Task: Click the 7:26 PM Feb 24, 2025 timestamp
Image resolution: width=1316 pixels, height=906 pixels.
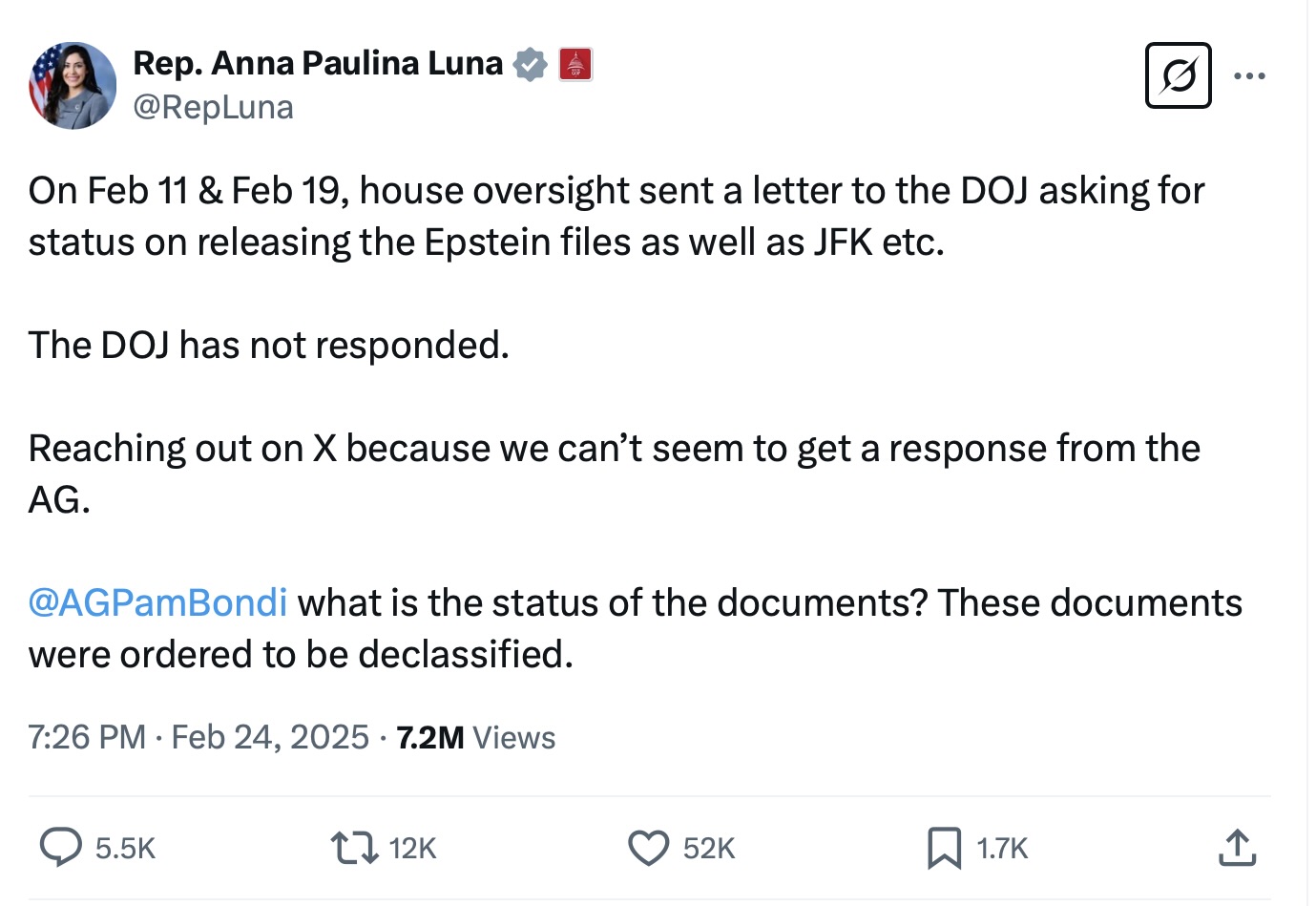Action: coord(198,737)
